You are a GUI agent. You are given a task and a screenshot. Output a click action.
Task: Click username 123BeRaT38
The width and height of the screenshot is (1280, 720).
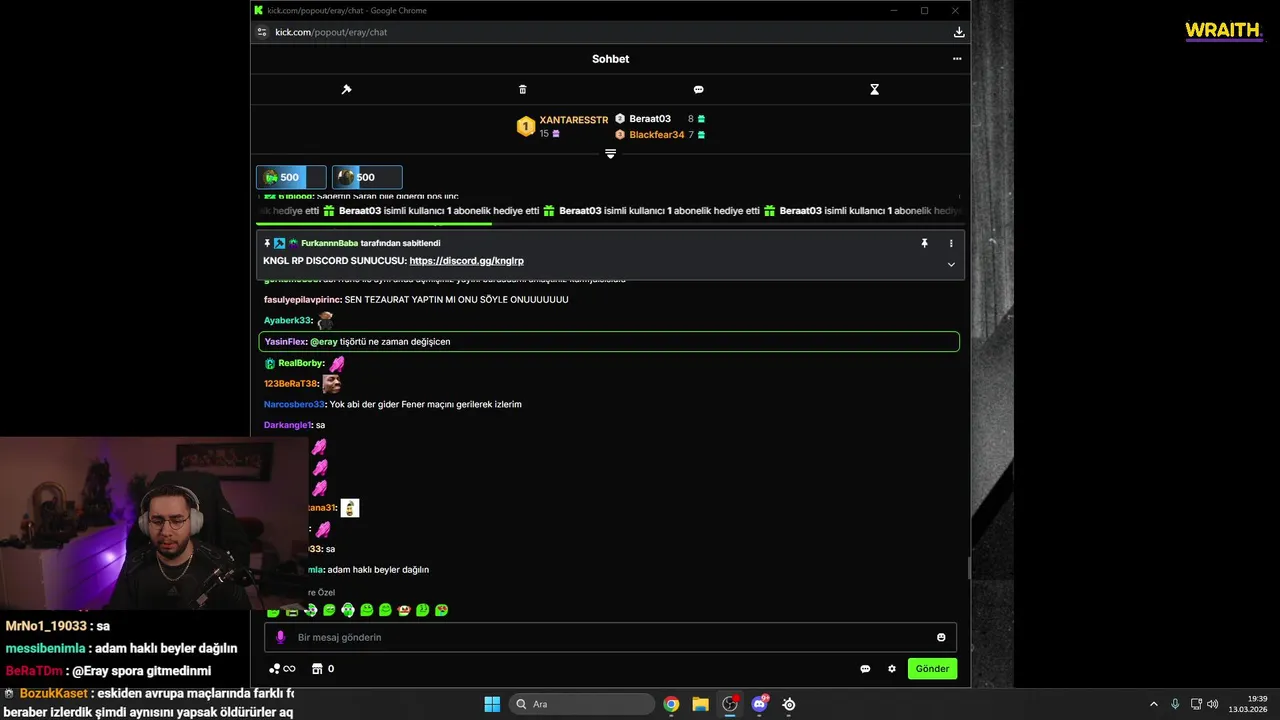(290, 384)
